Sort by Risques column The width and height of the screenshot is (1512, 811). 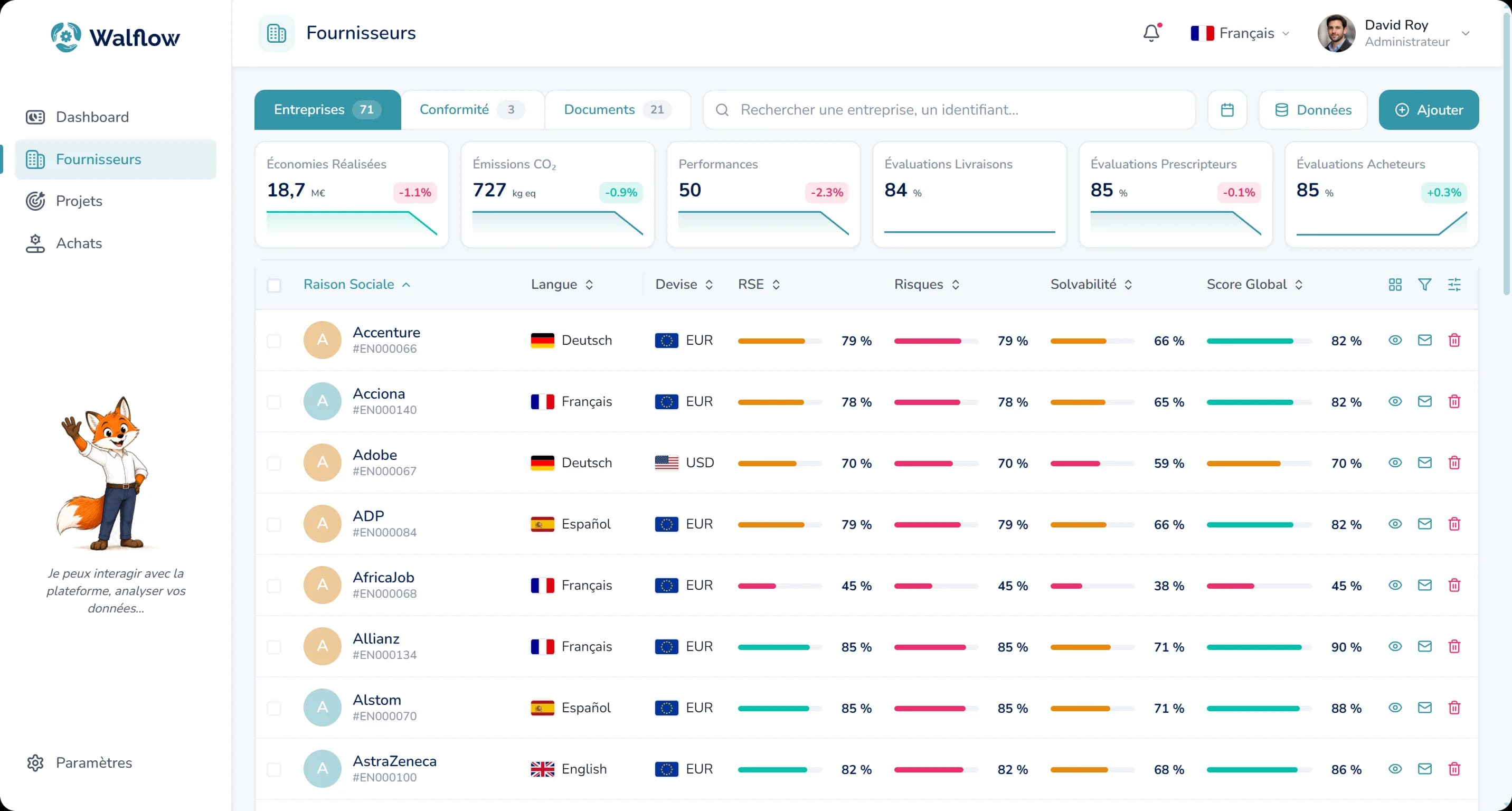point(928,285)
